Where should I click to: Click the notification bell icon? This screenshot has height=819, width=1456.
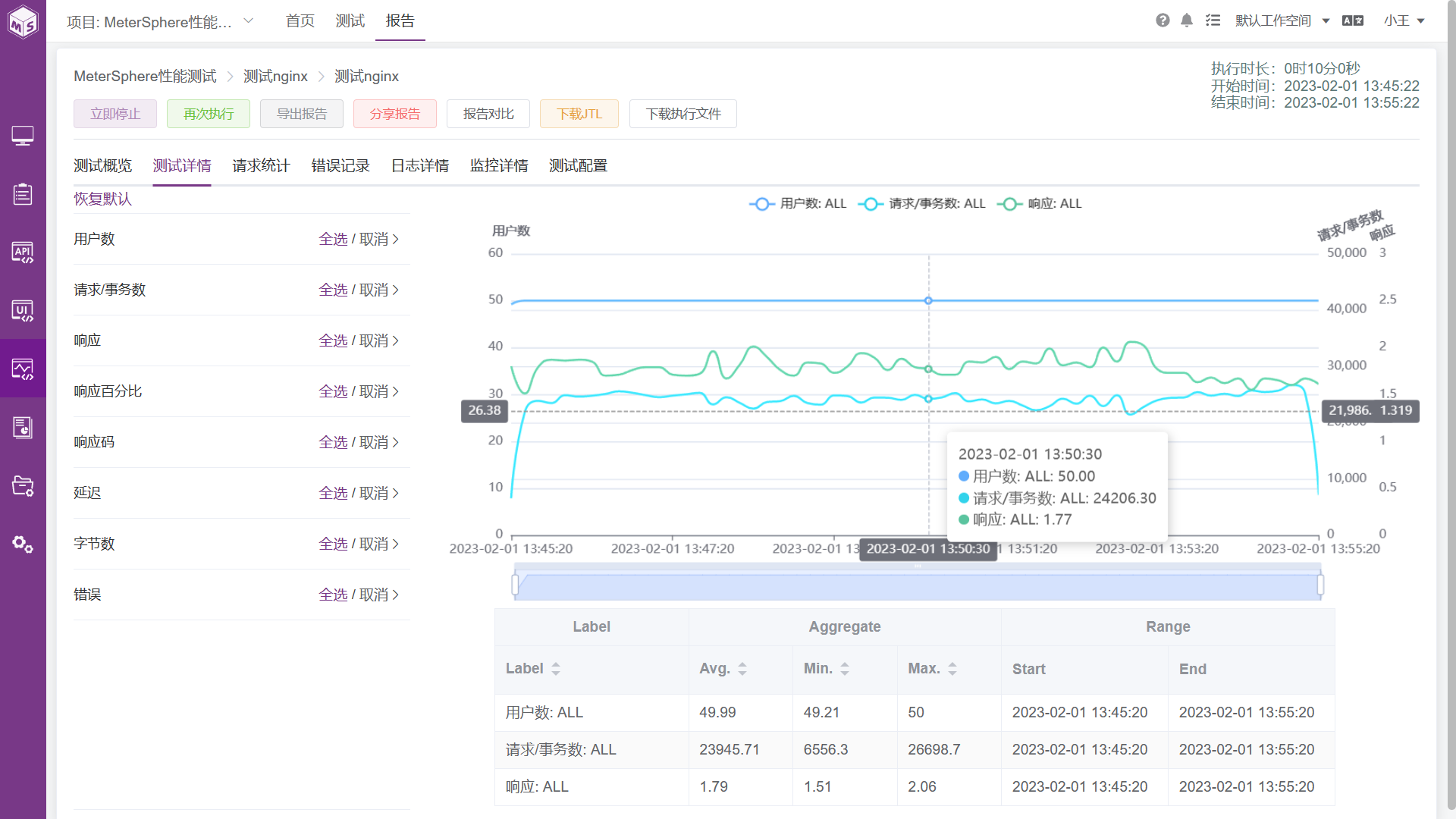[1187, 20]
